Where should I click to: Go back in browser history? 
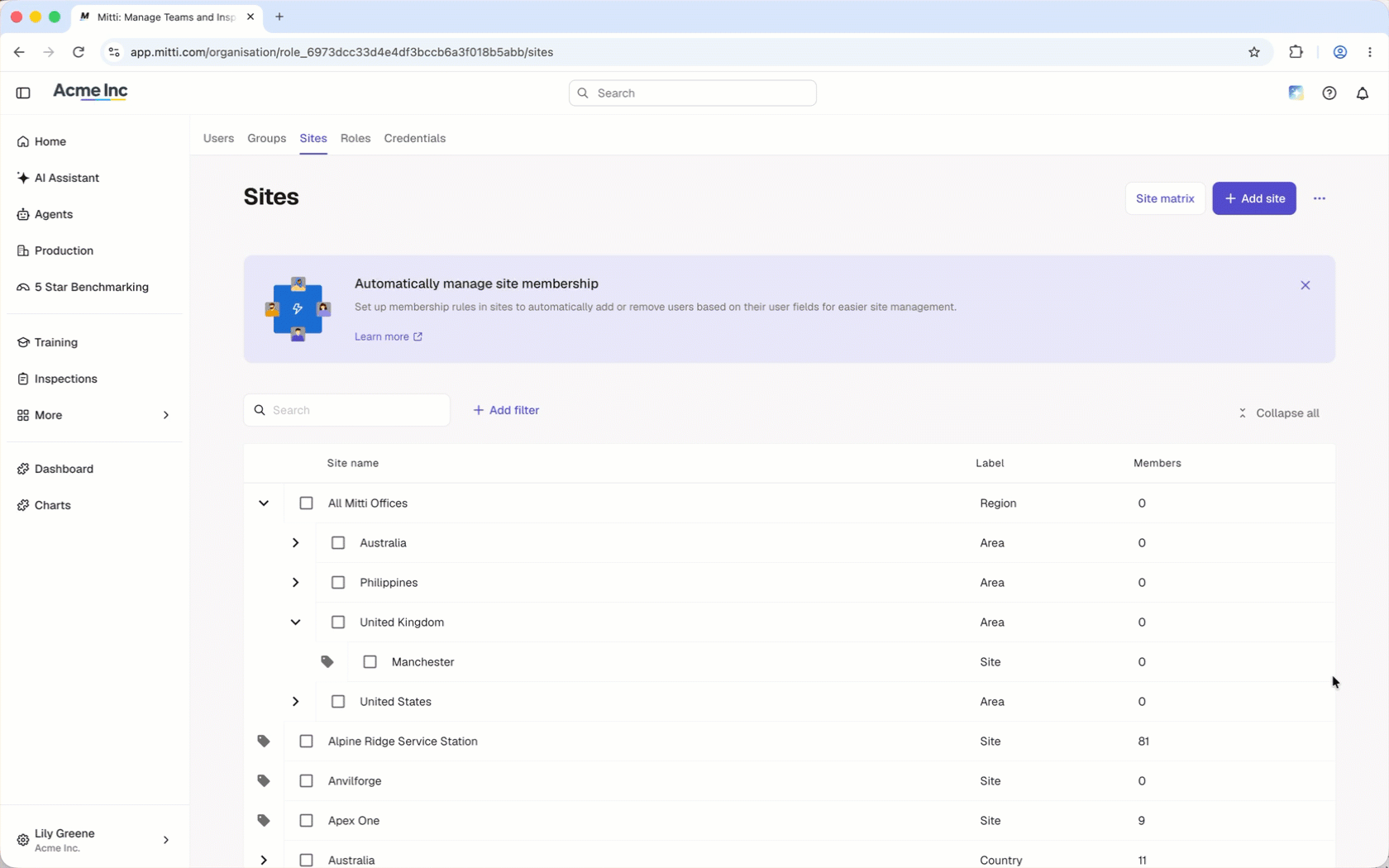[19, 52]
